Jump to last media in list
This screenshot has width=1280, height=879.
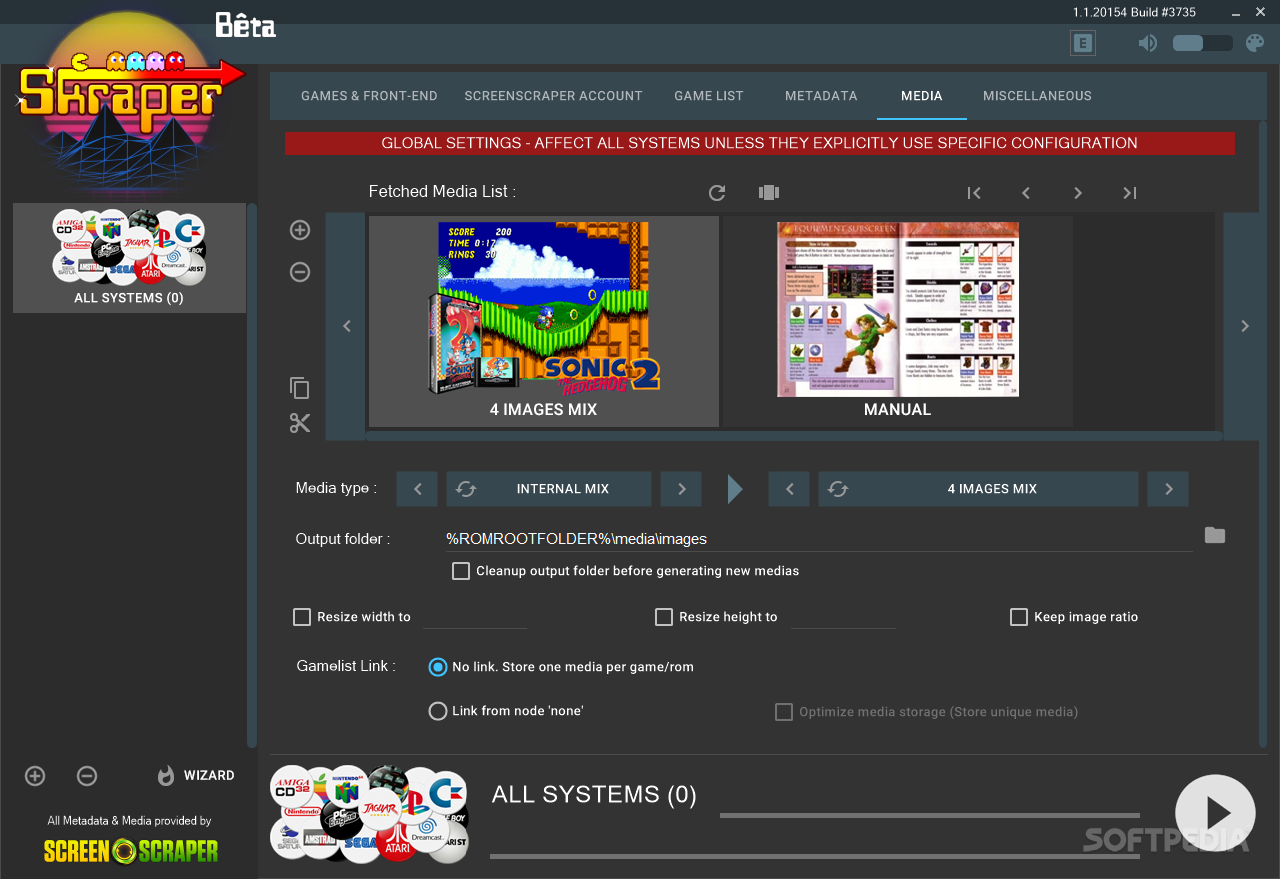(1130, 193)
